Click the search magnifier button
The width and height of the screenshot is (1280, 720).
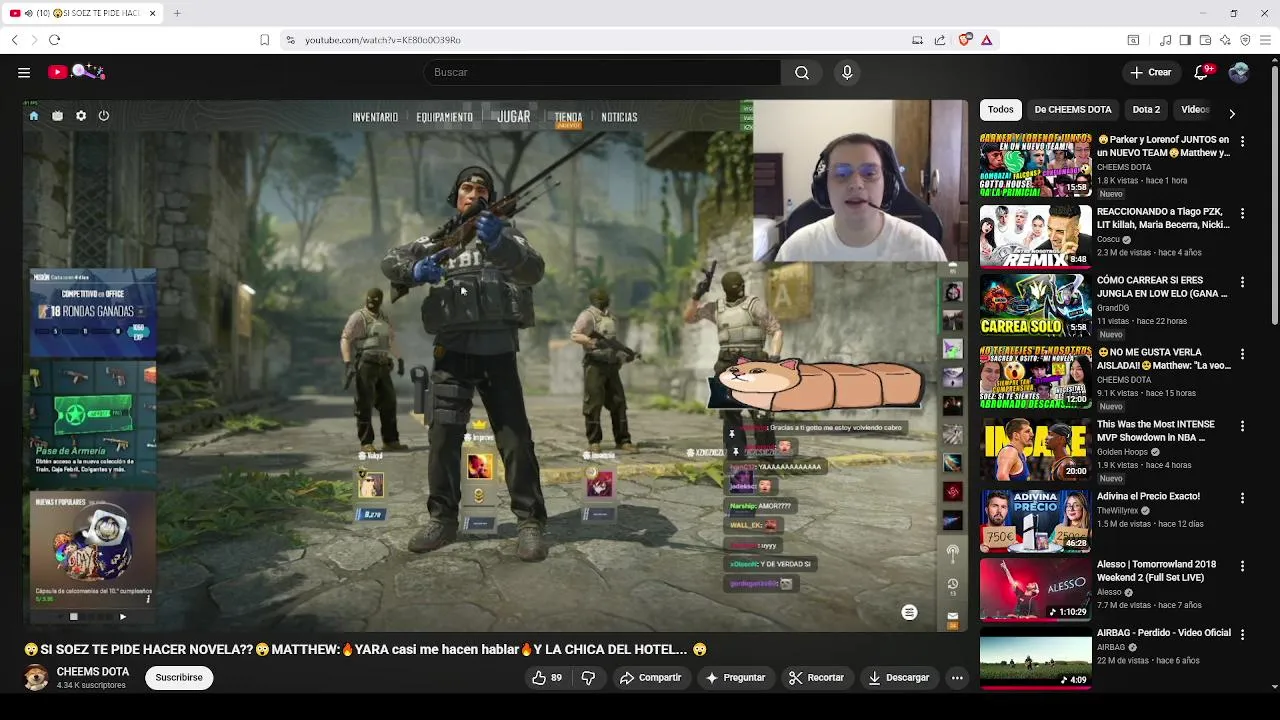801,72
